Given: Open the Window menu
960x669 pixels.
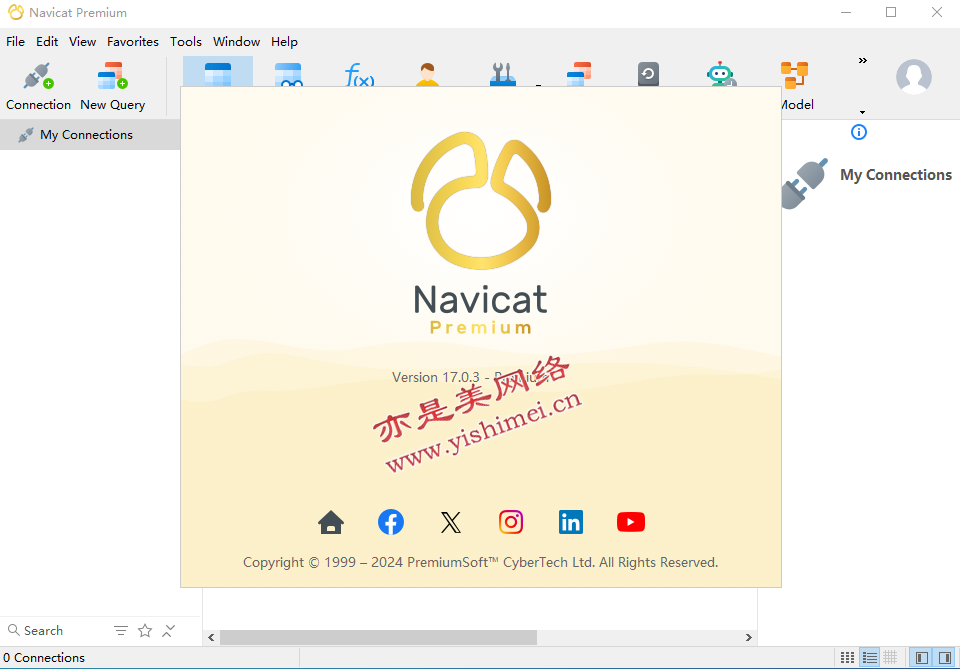Looking at the screenshot, I should pos(236,42).
